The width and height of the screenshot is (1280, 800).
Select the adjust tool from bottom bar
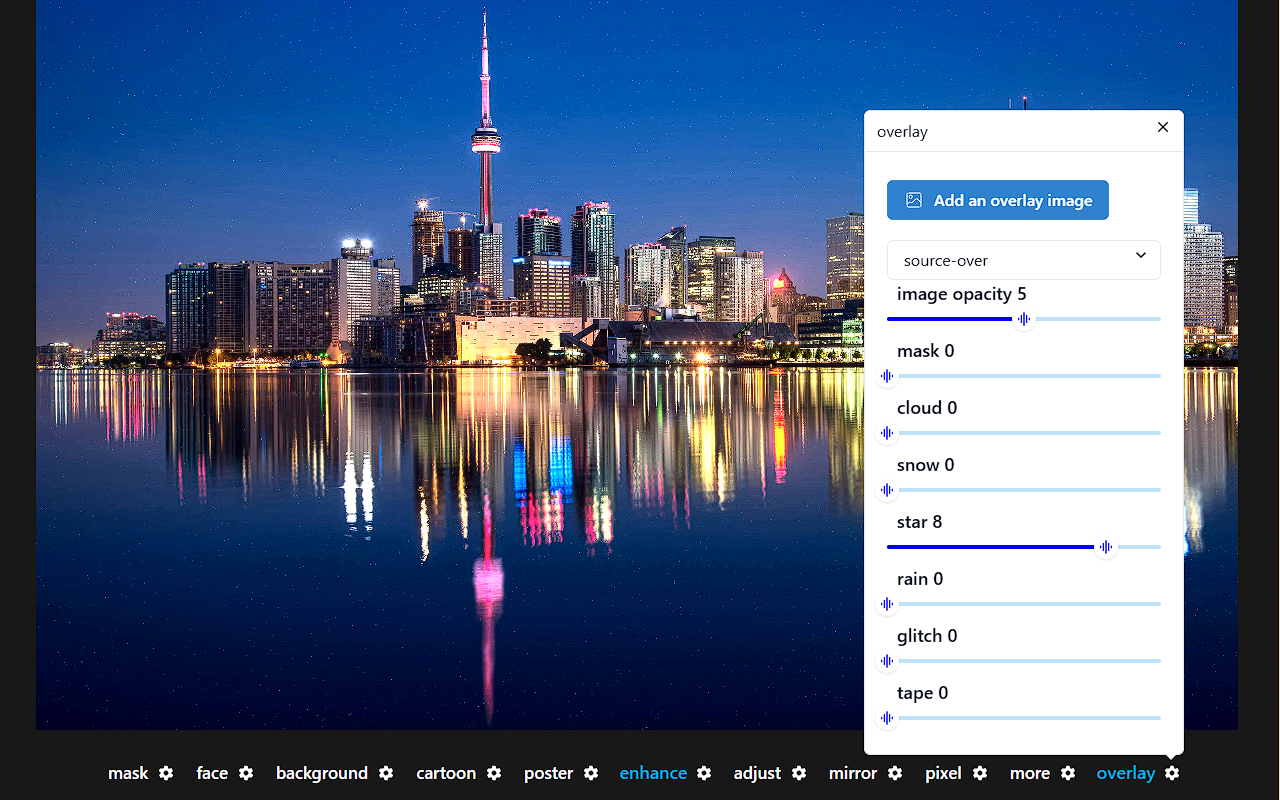(756, 773)
